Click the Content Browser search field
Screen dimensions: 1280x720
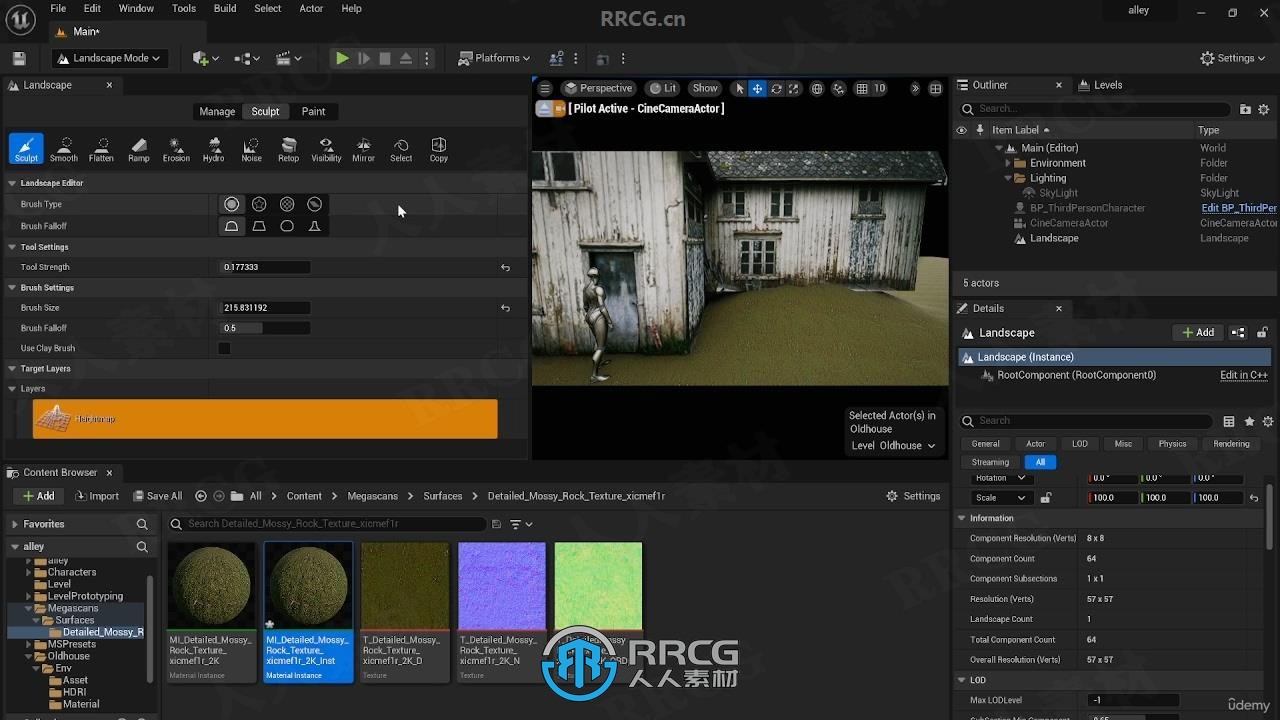[327, 524]
